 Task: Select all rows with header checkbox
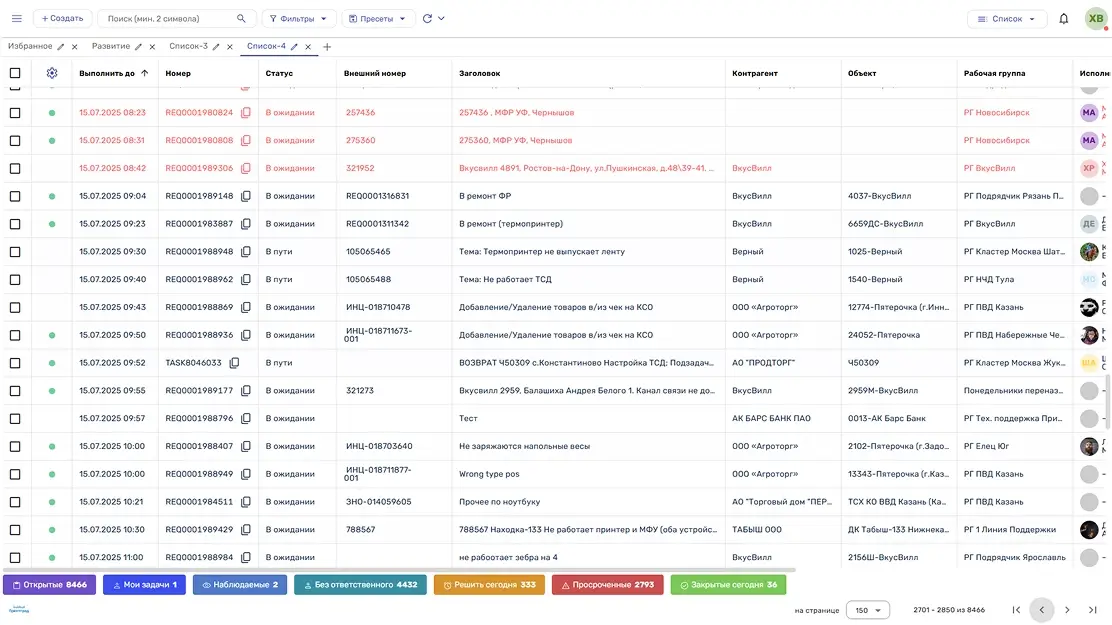[15, 73]
